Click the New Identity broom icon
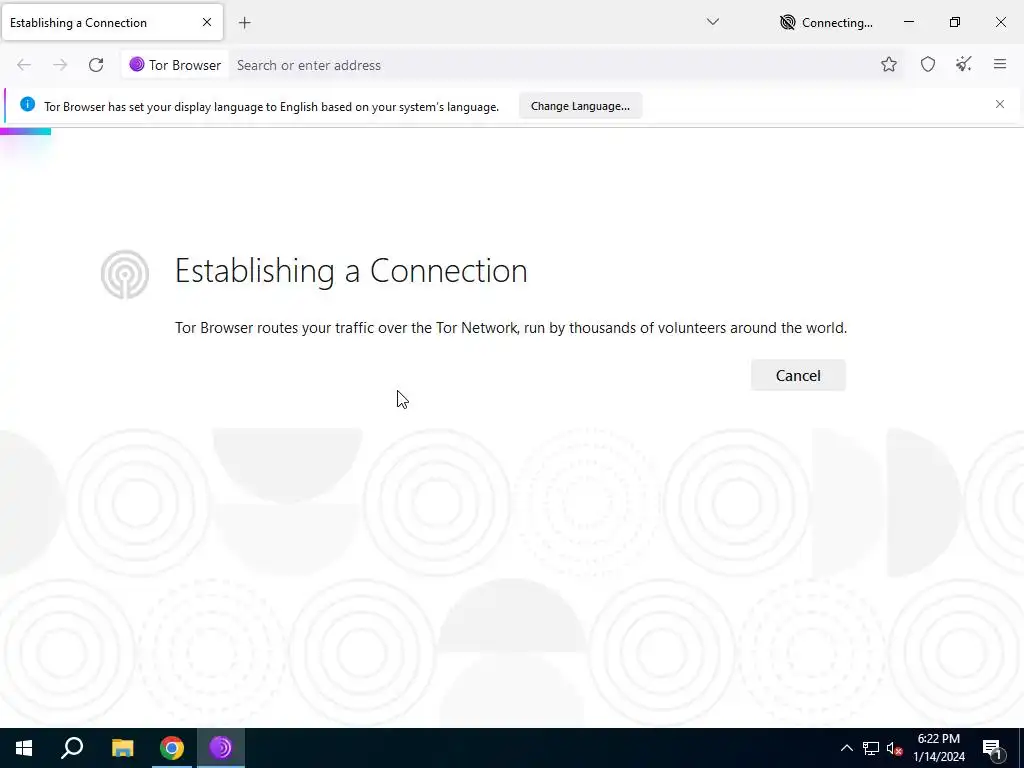This screenshot has width=1024, height=768. [964, 64]
